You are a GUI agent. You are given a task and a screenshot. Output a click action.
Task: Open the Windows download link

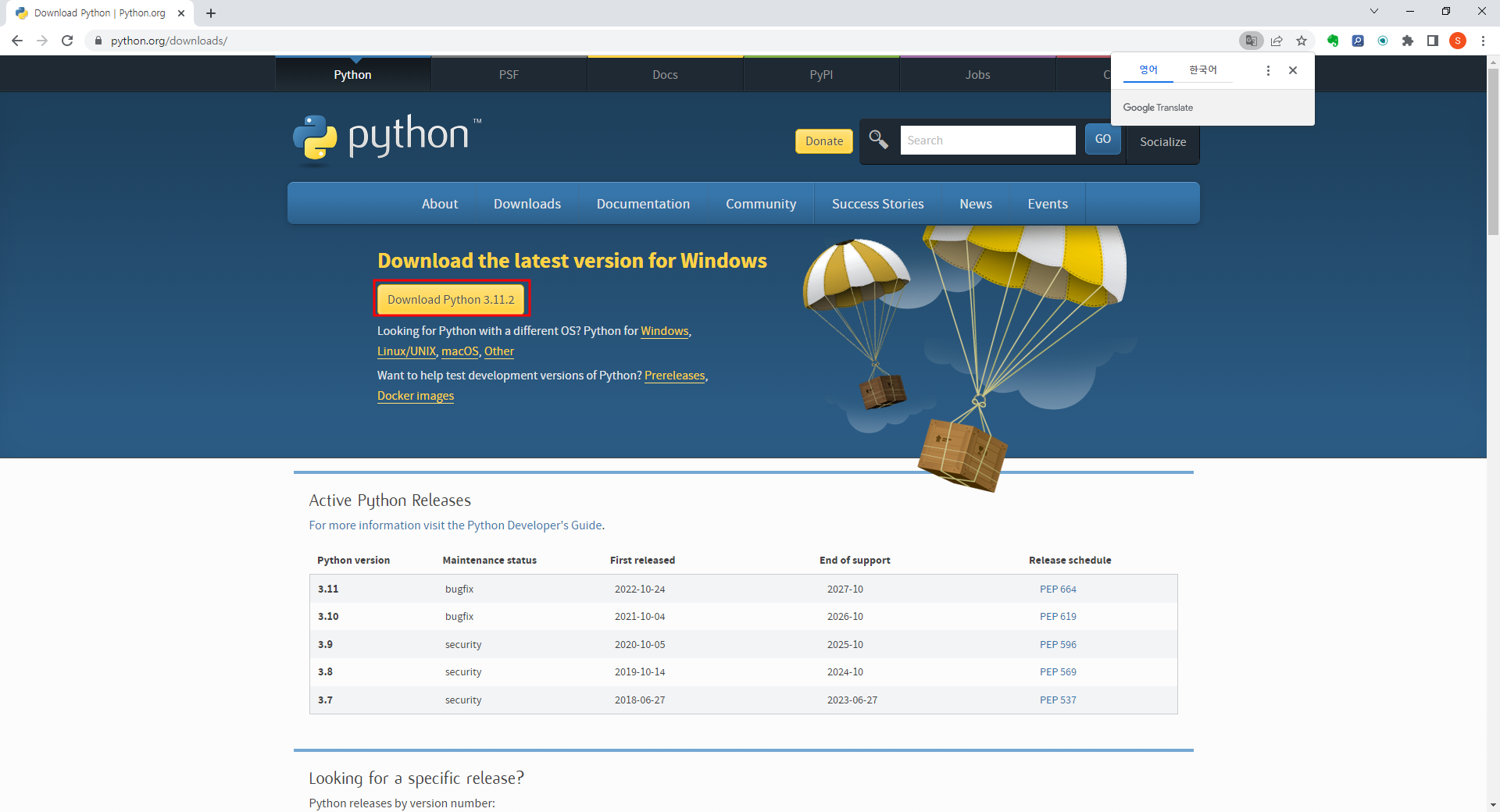[665, 331]
